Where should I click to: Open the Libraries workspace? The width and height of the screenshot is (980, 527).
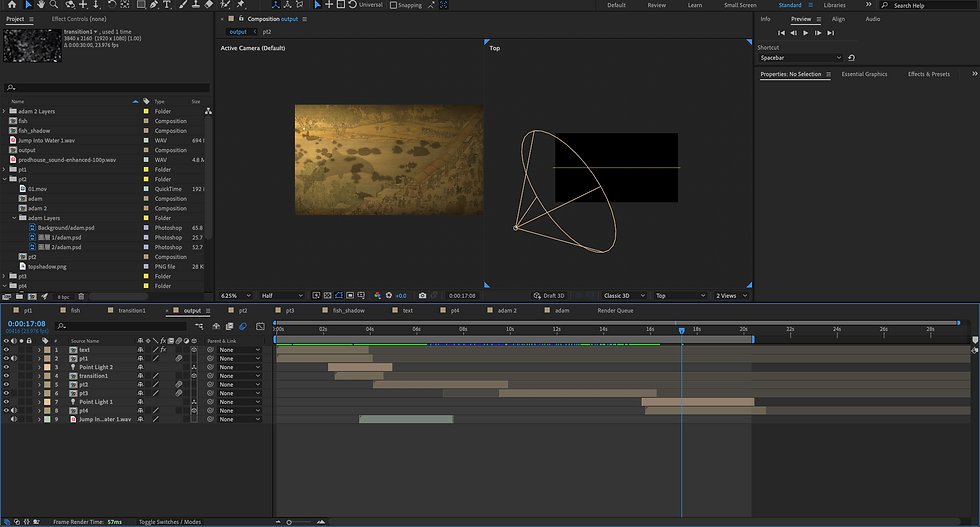click(834, 5)
